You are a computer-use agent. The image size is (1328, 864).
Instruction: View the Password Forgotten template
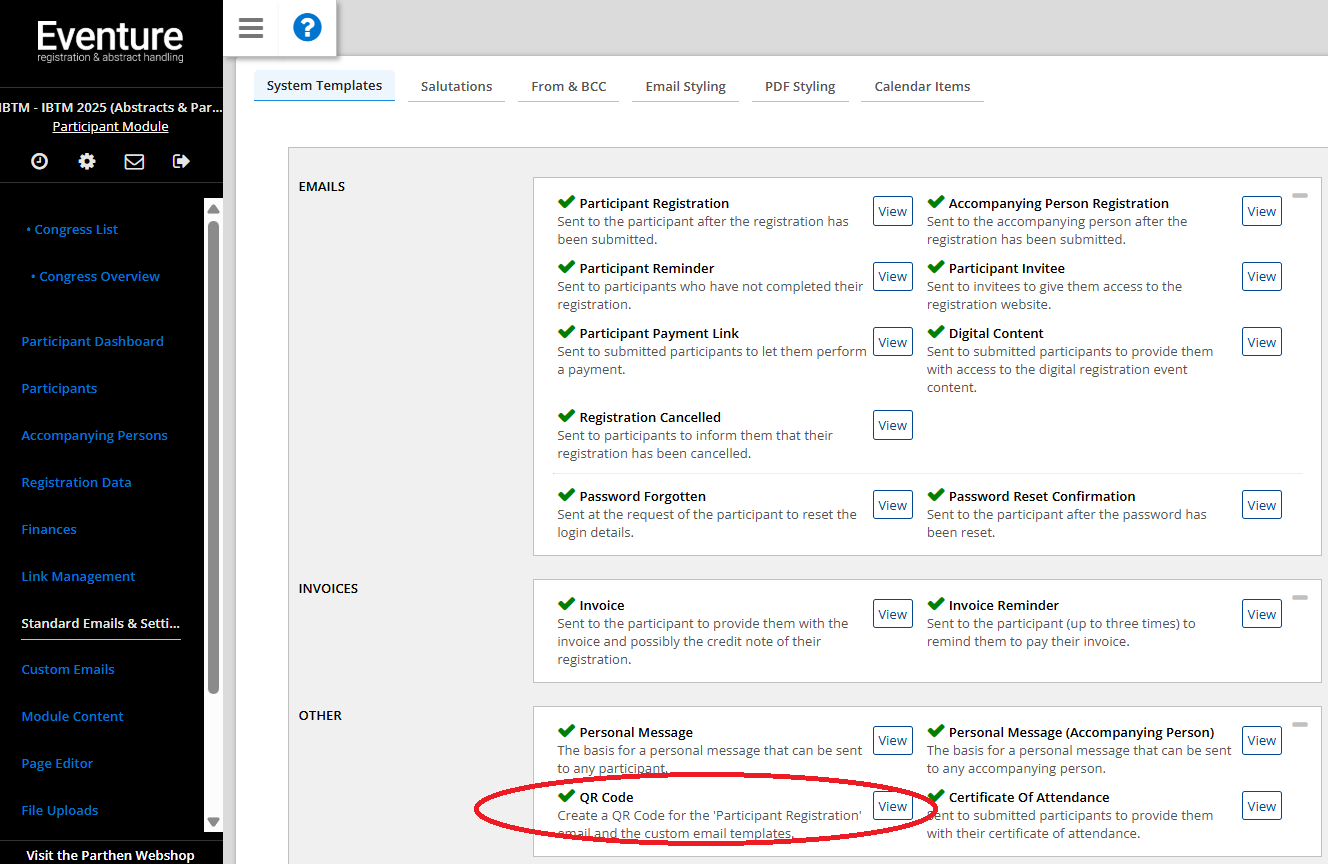tap(892, 505)
